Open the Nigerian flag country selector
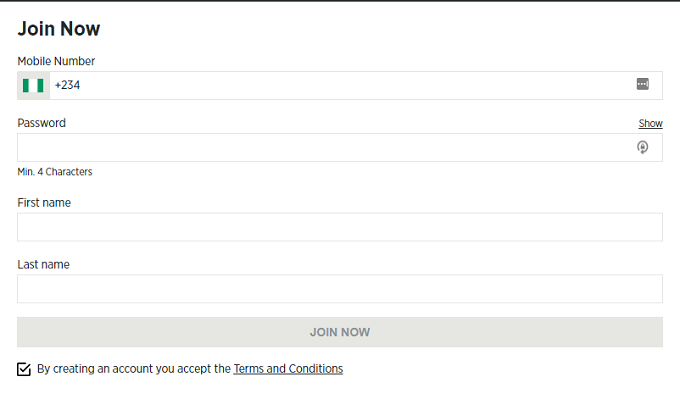This screenshot has height=410, width=680. click(34, 86)
